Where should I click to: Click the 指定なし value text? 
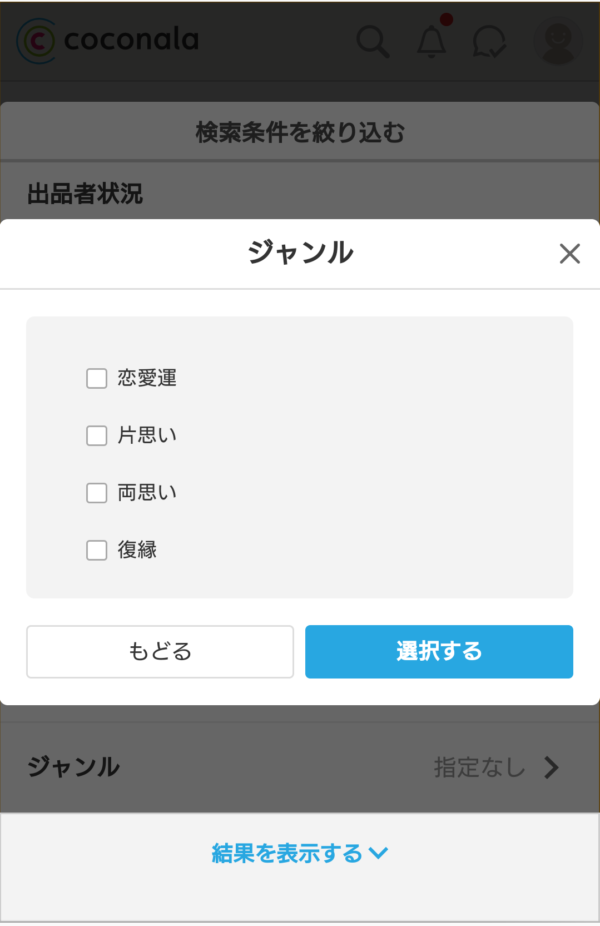pyautogui.click(x=479, y=768)
